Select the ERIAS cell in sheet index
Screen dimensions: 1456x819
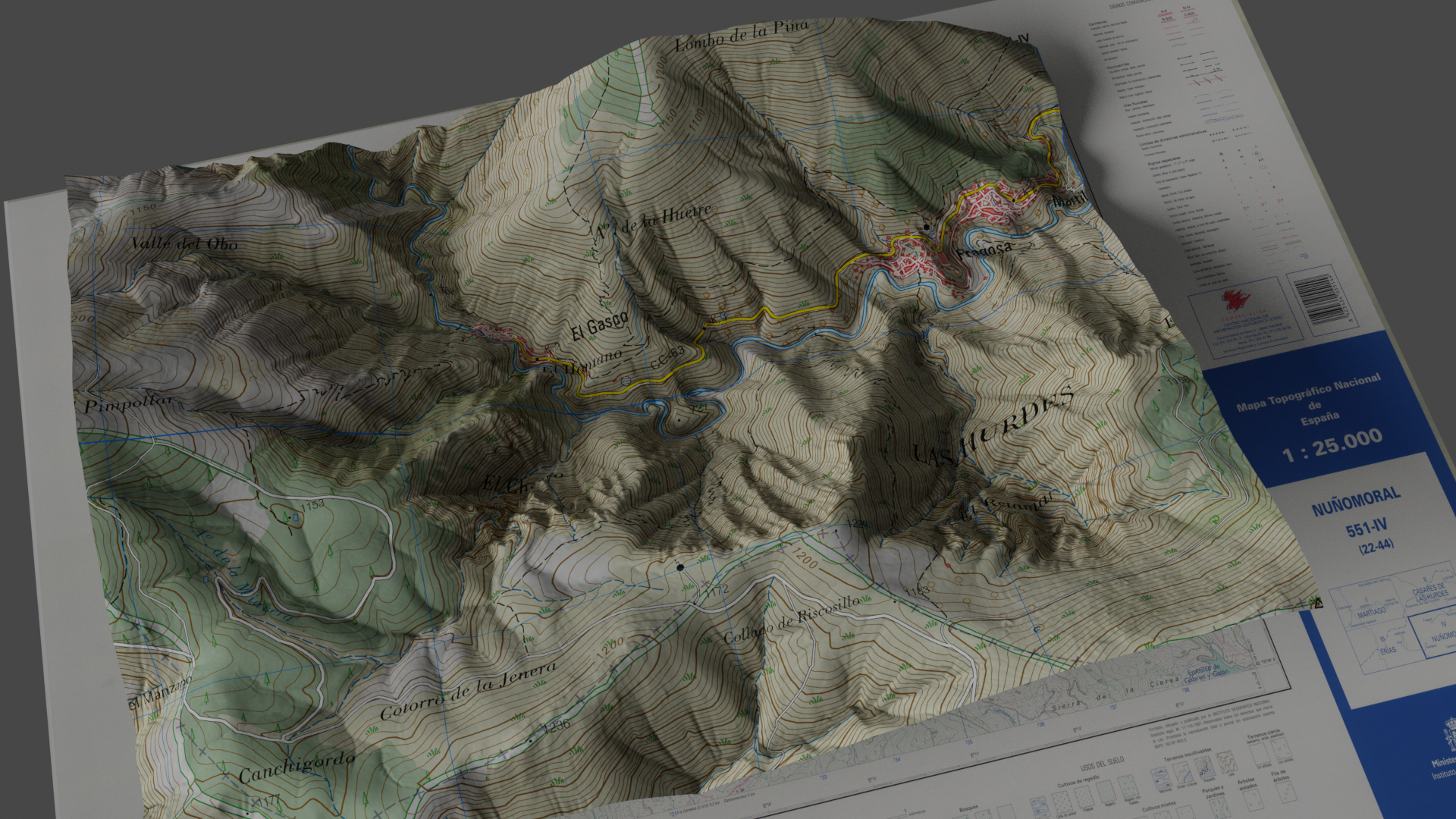tap(1387, 650)
